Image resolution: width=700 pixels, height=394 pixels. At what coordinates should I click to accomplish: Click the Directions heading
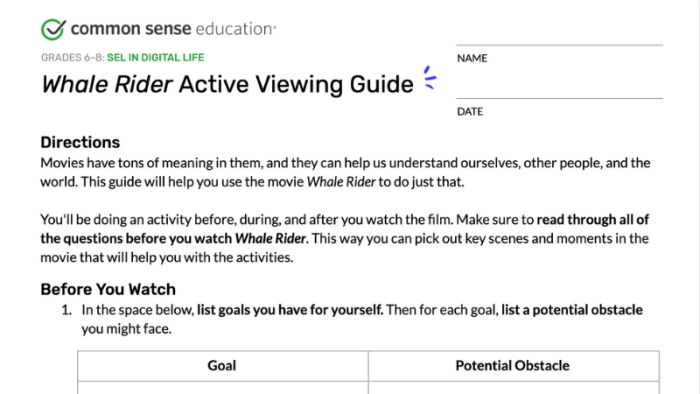click(80, 142)
